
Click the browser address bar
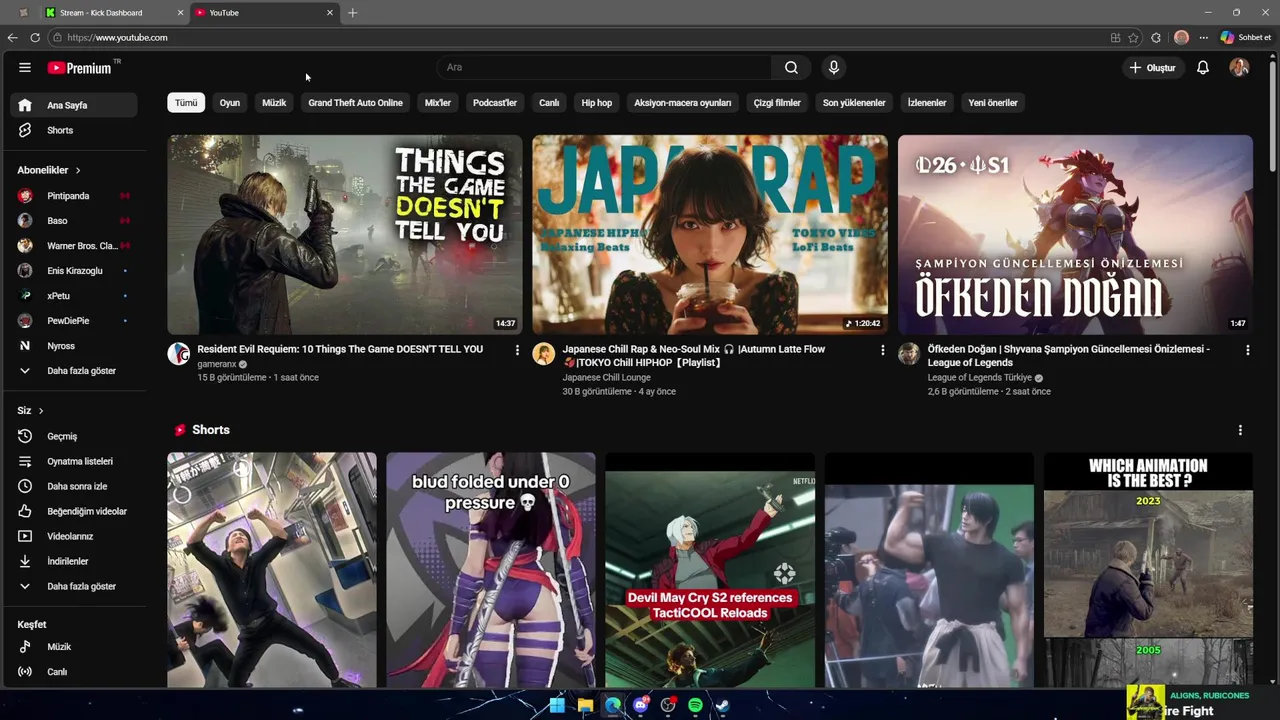[580, 37]
